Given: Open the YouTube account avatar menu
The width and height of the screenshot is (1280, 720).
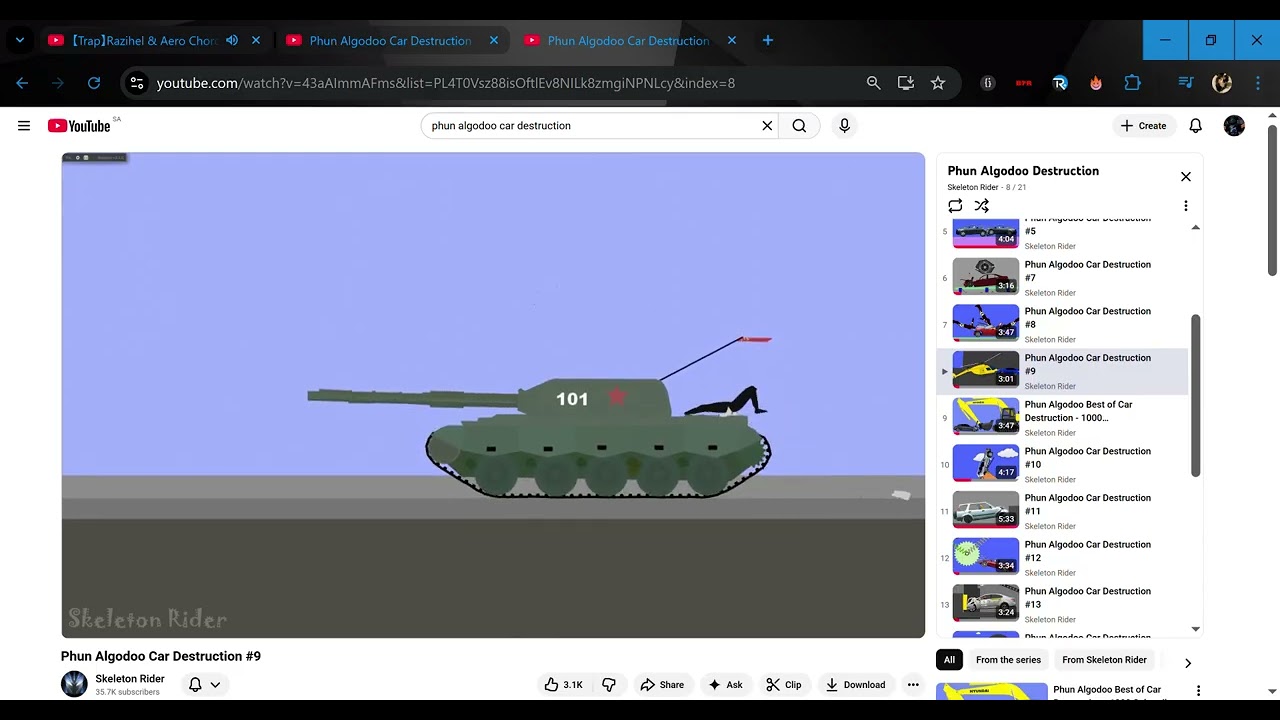Looking at the screenshot, I should click(x=1234, y=126).
